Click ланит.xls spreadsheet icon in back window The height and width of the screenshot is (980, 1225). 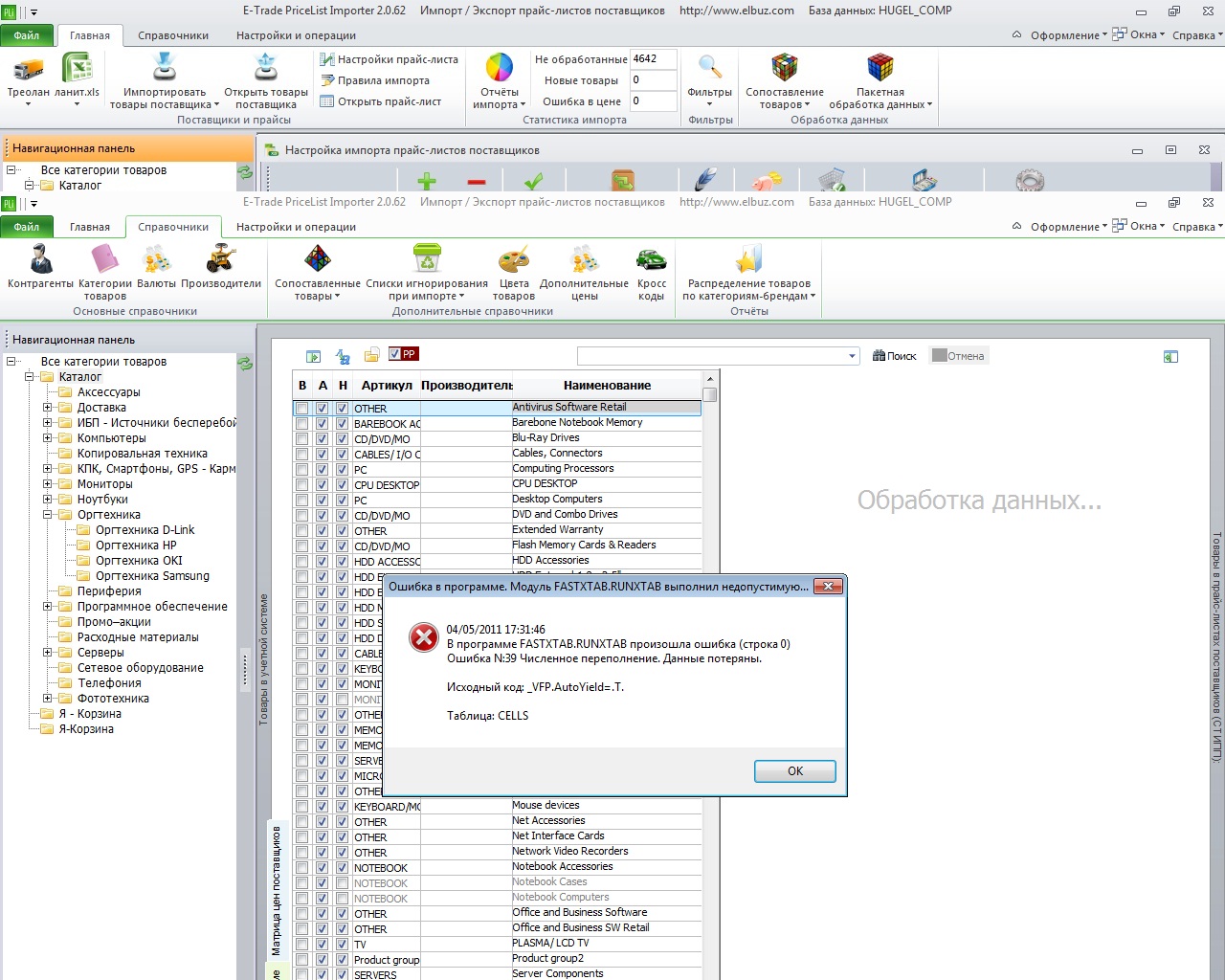coord(77,68)
